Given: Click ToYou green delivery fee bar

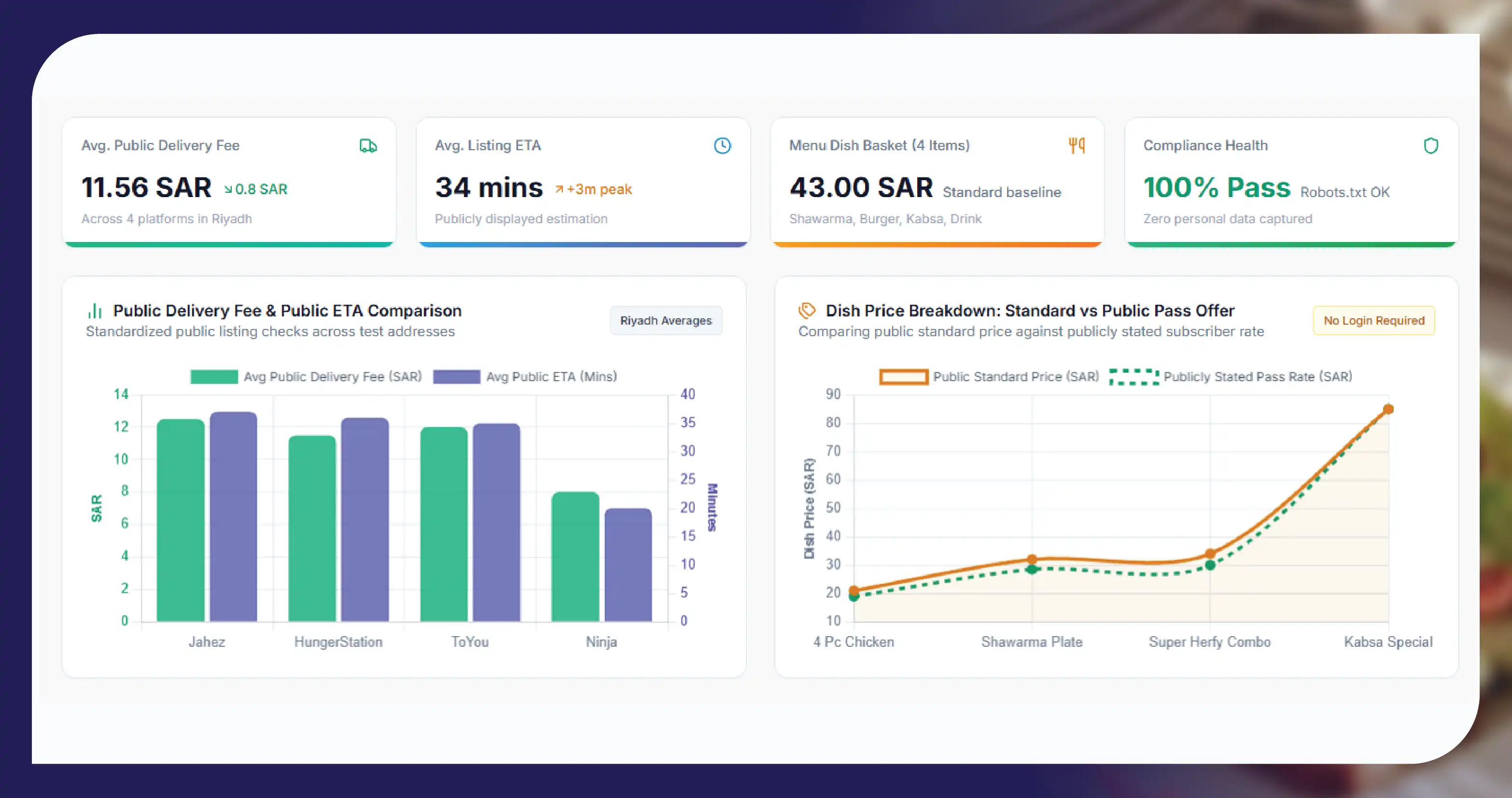Looking at the screenshot, I should [x=444, y=524].
